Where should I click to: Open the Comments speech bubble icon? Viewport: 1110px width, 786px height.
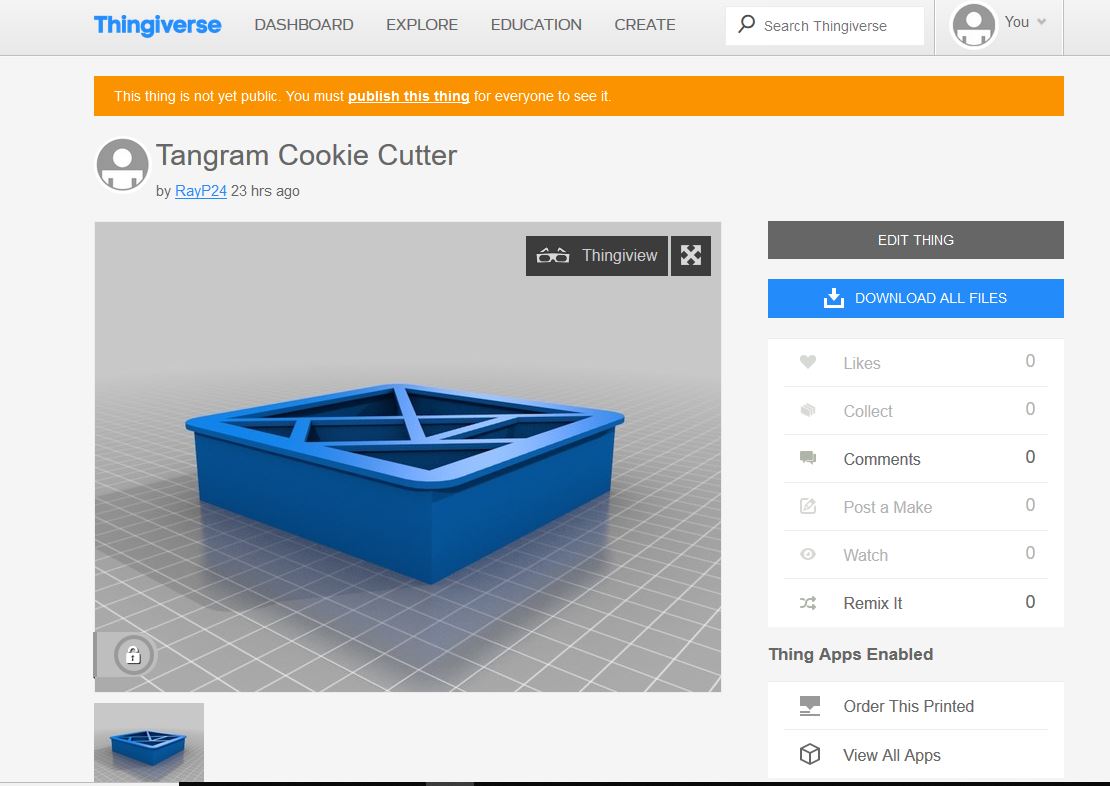pyautogui.click(x=808, y=458)
